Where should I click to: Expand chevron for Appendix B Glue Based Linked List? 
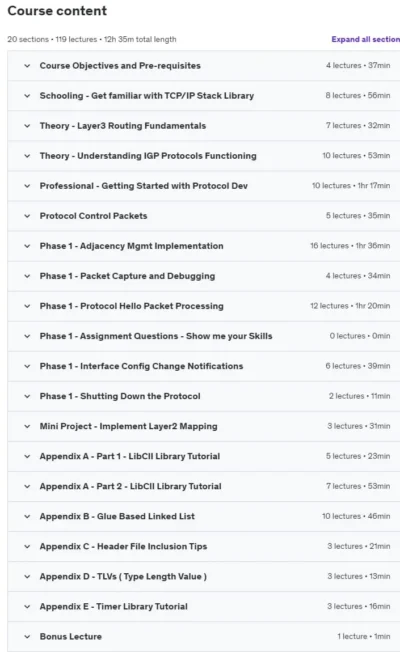[27, 516]
